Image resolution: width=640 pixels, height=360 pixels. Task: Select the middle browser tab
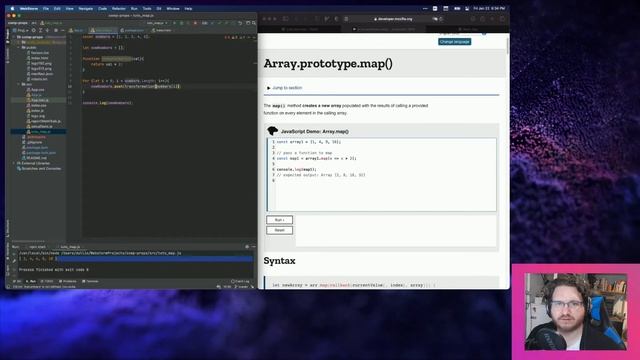[384, 29]
